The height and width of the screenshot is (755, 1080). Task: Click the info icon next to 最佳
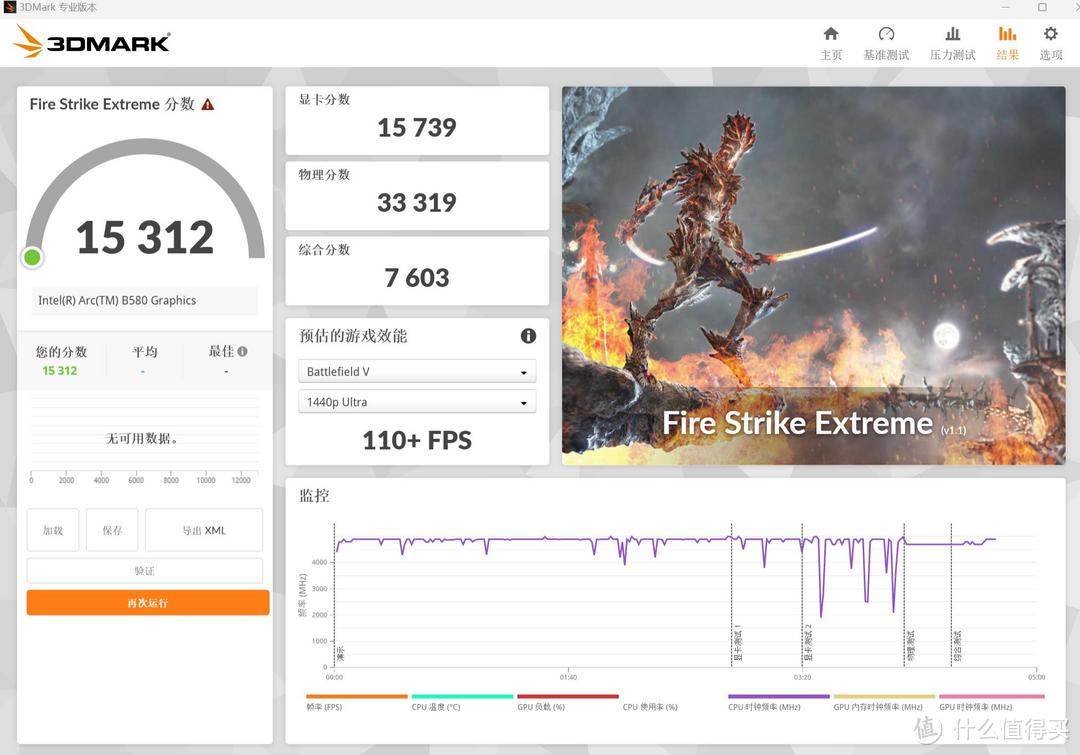click(242, 351)
